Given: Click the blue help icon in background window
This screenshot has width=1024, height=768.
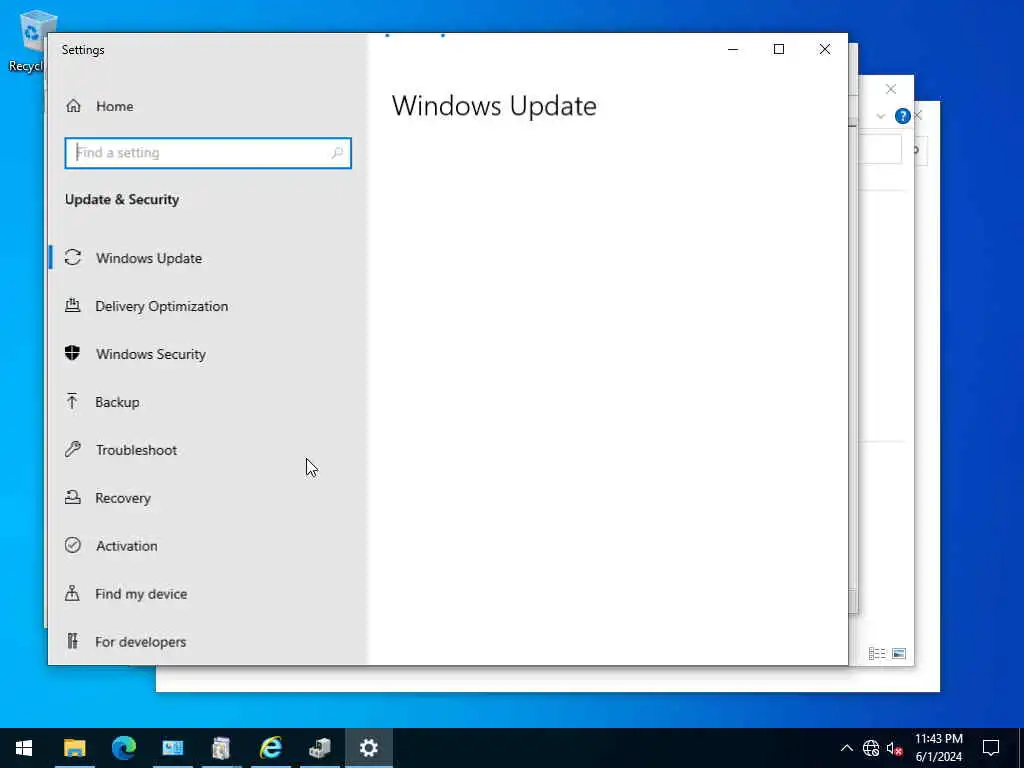Looking at the screenshot, I should click(x=903, y=116).
